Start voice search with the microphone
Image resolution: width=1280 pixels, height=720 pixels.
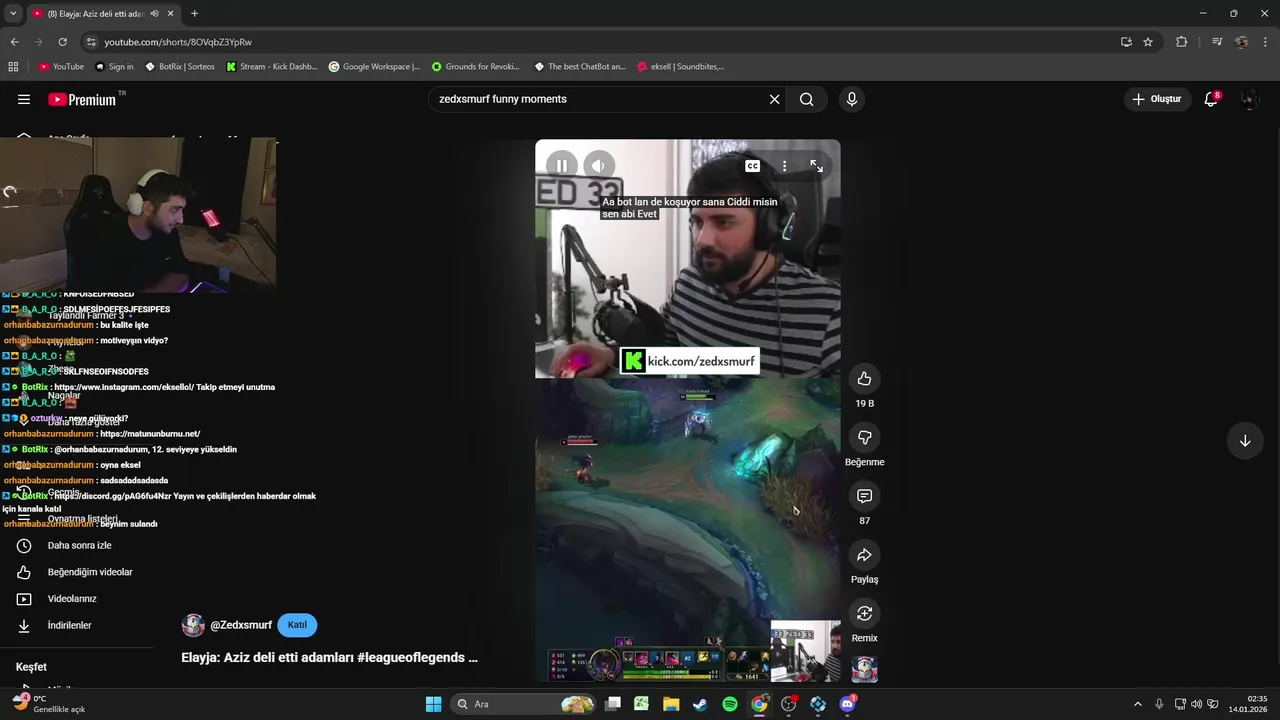(x=852, y=99)
